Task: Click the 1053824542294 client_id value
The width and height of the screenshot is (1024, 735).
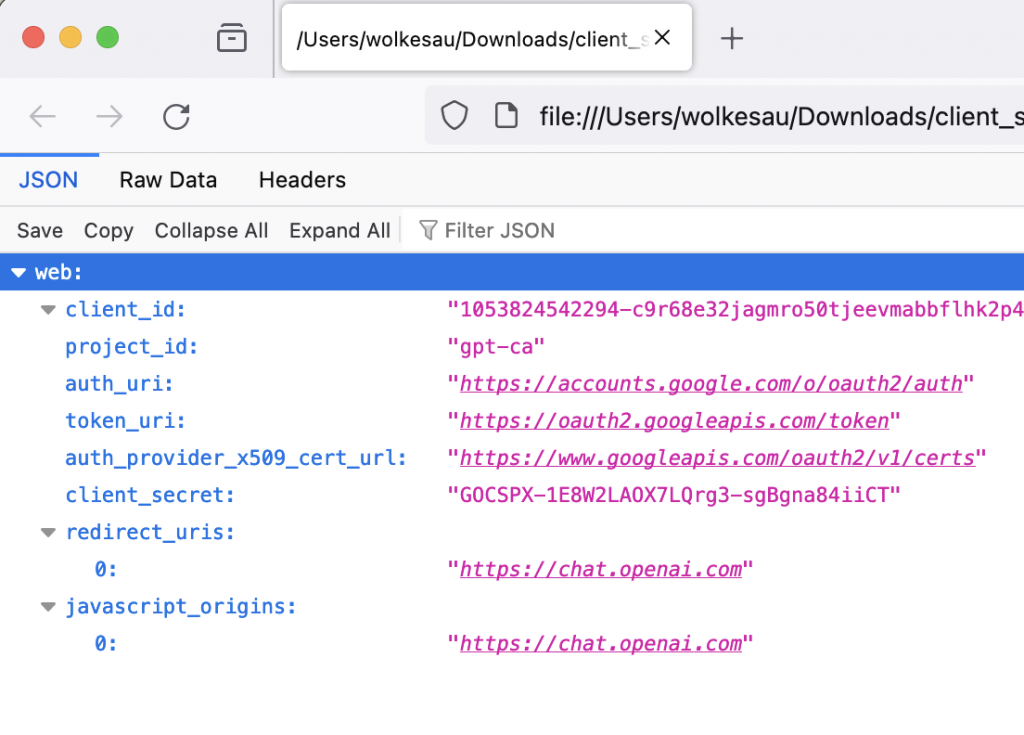Action: click(x=735, y=309)
